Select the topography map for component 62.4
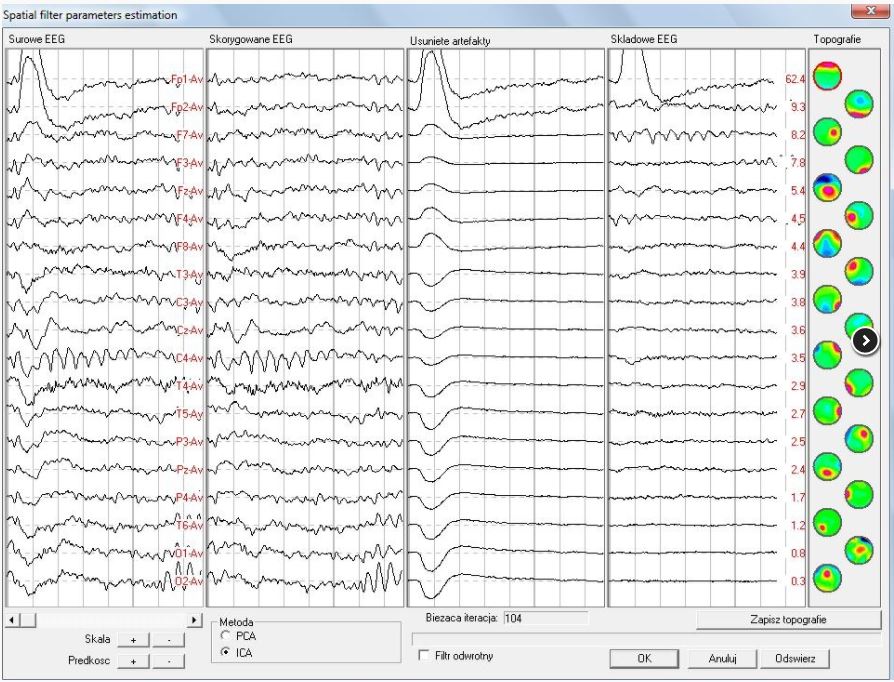This screenshot has width=894, height=682. tap(827, 76)
